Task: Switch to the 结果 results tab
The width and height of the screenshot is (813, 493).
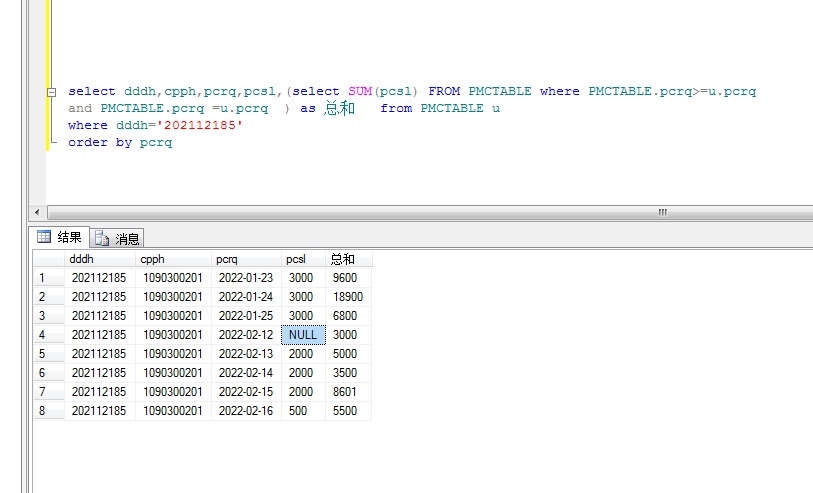Action: (x=59, y=237)
